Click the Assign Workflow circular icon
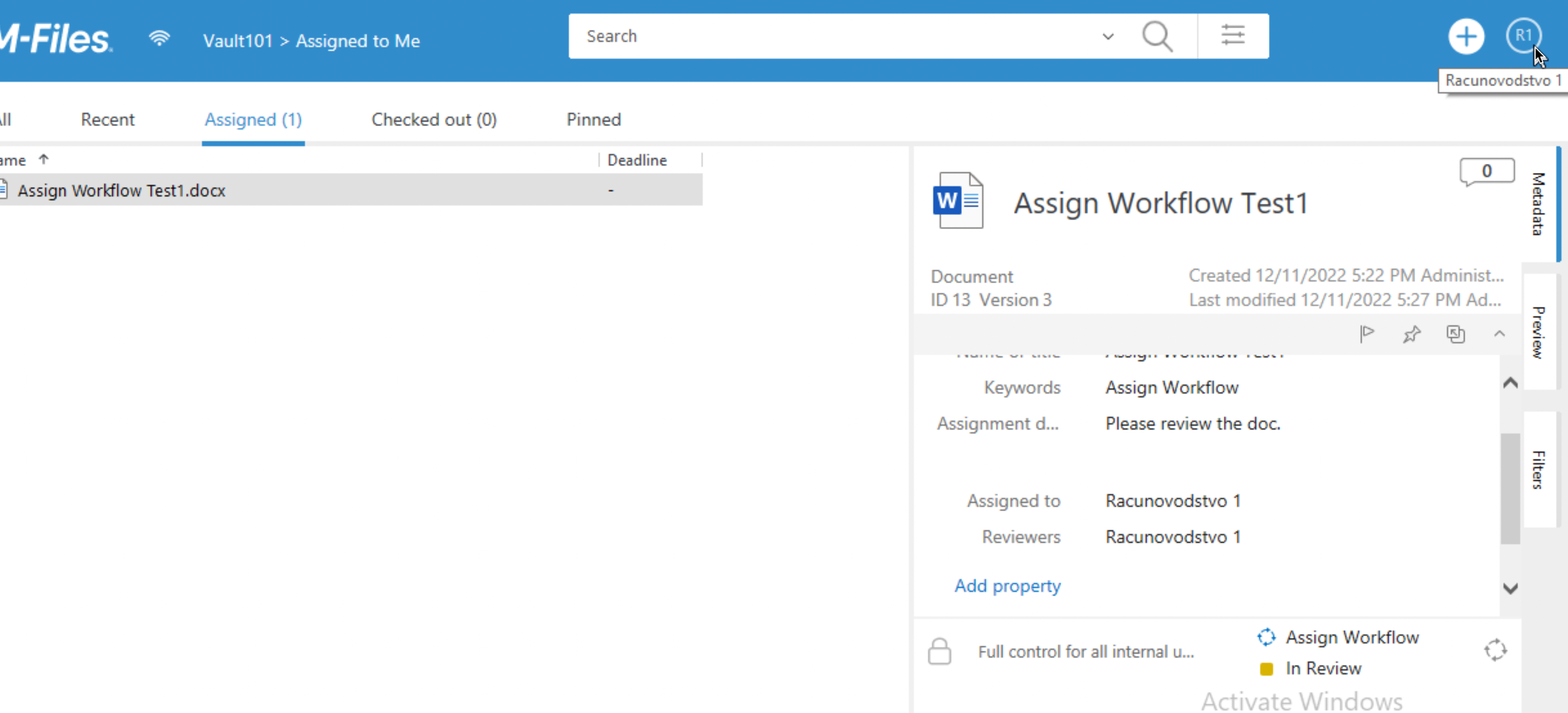The height and width of the screenshot is (713, 1568). pos(1266,637)
